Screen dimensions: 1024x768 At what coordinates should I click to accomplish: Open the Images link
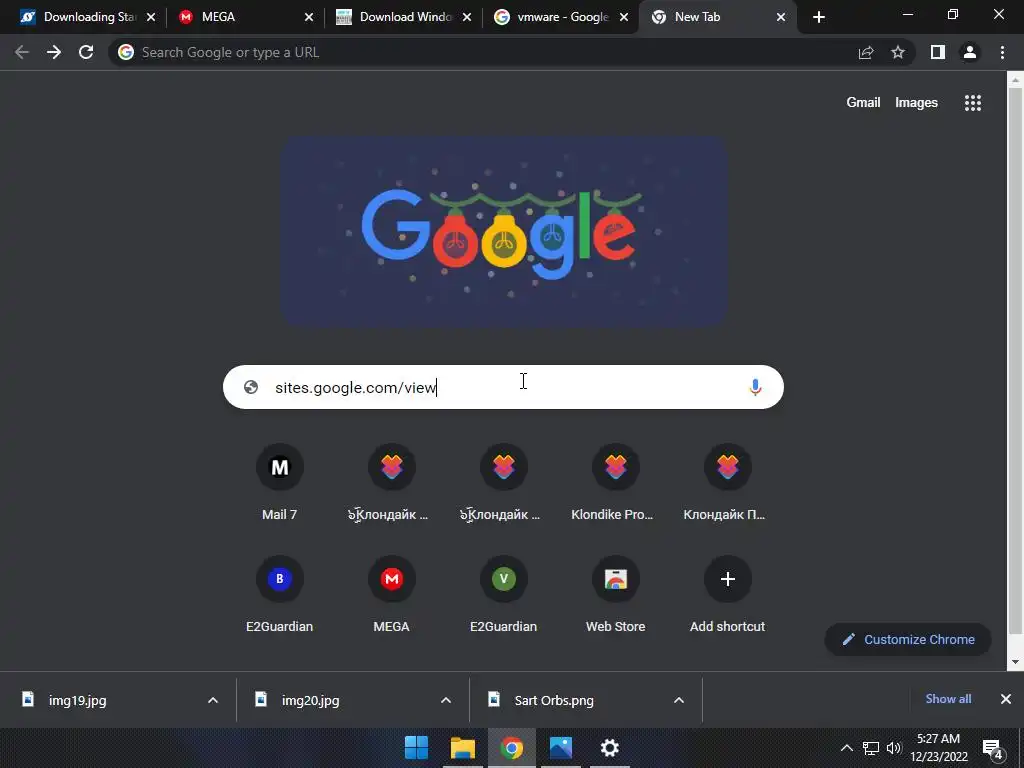click(916, 103)
